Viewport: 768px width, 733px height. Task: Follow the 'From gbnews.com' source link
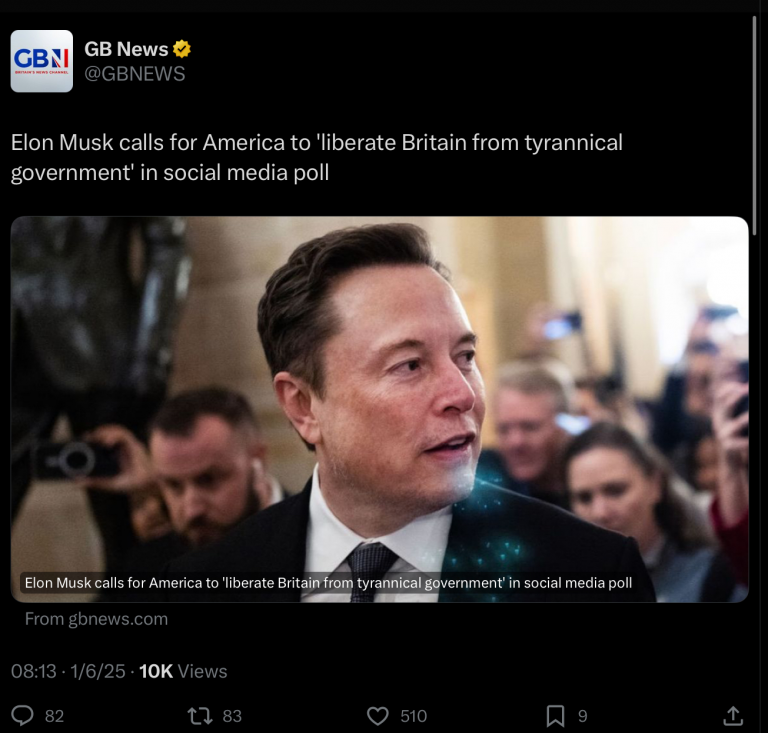tap(96, 619)
